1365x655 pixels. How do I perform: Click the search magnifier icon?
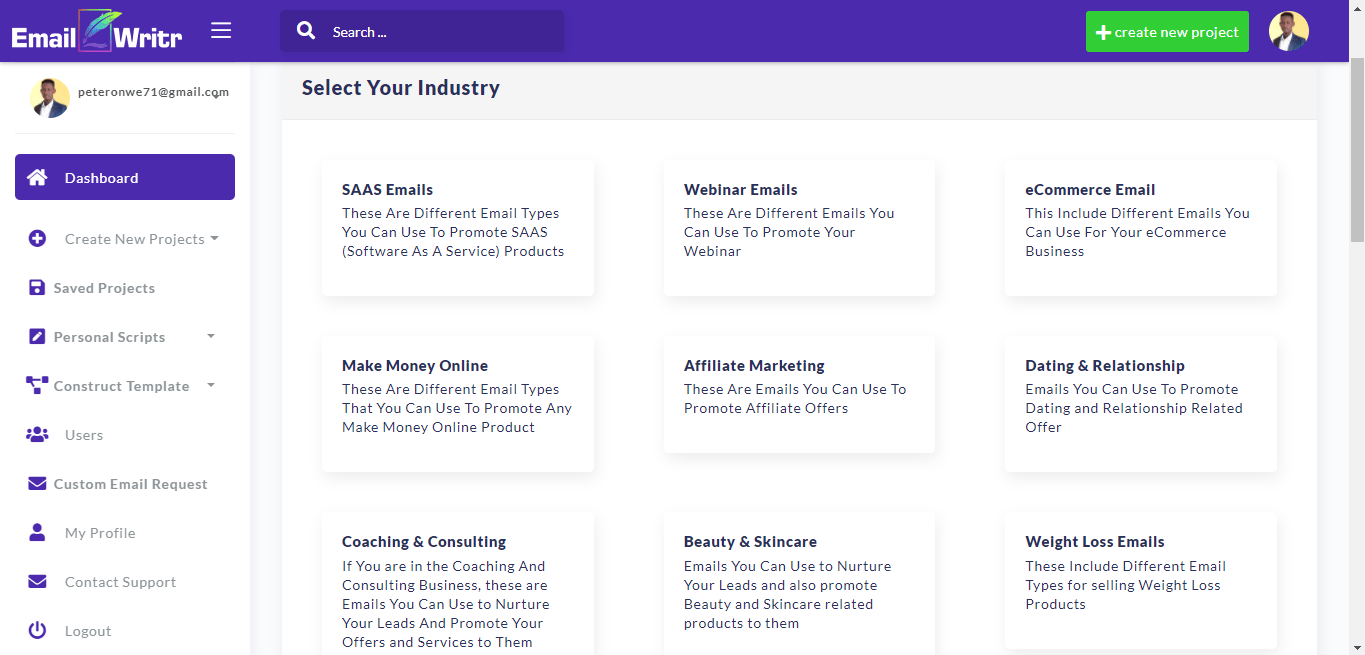pos(306,31)
